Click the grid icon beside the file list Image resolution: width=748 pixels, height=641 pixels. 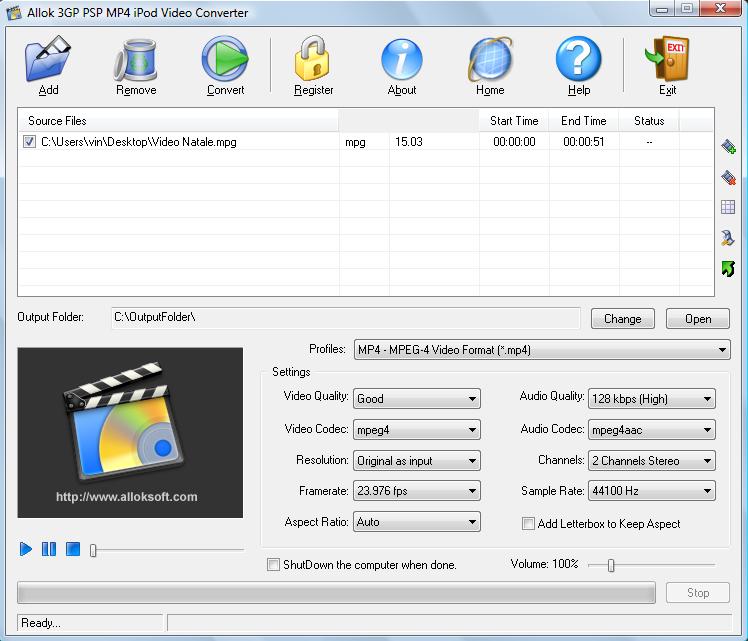coord(728,207)
